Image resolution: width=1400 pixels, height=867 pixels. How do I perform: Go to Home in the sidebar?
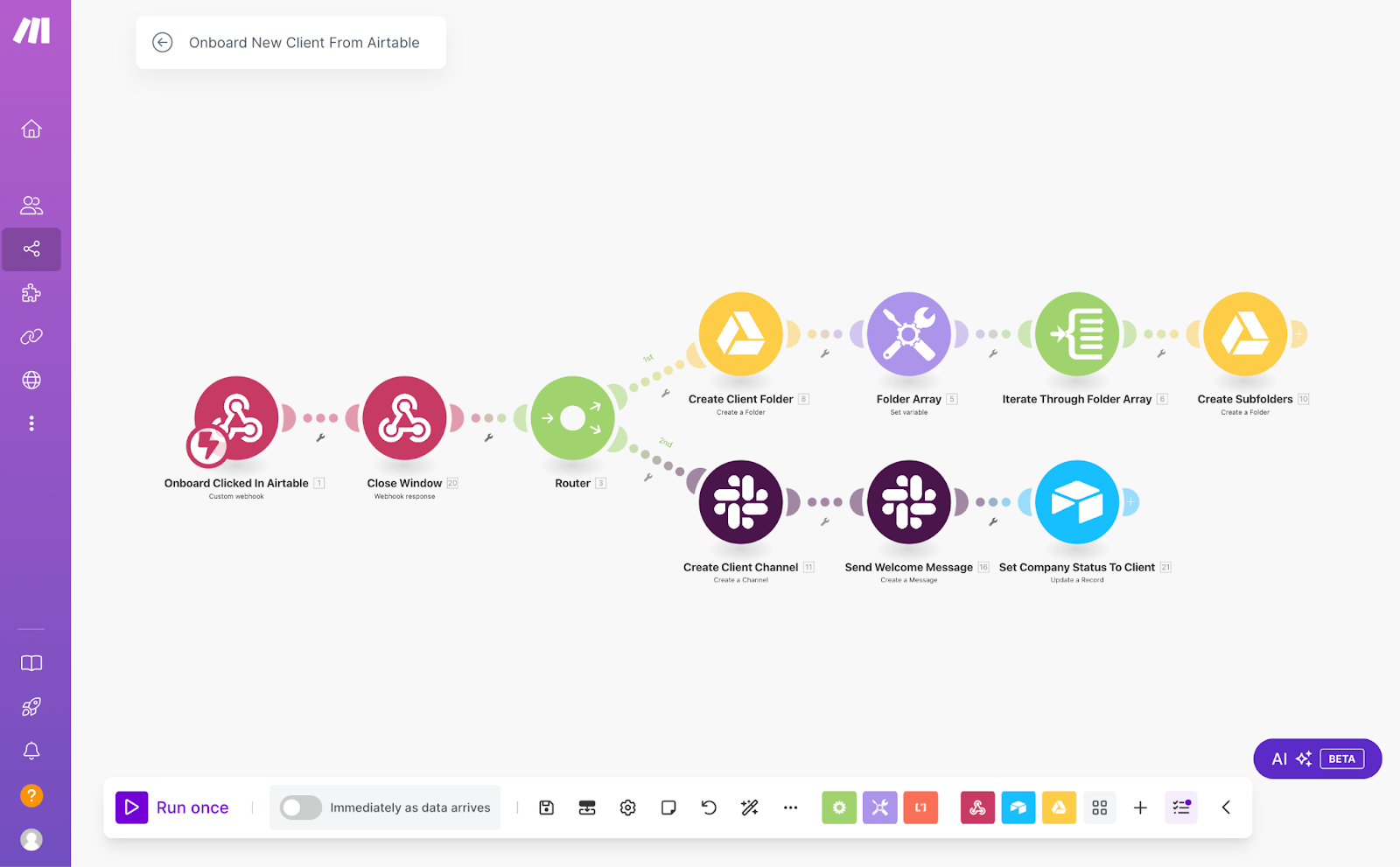click(31, 129)
